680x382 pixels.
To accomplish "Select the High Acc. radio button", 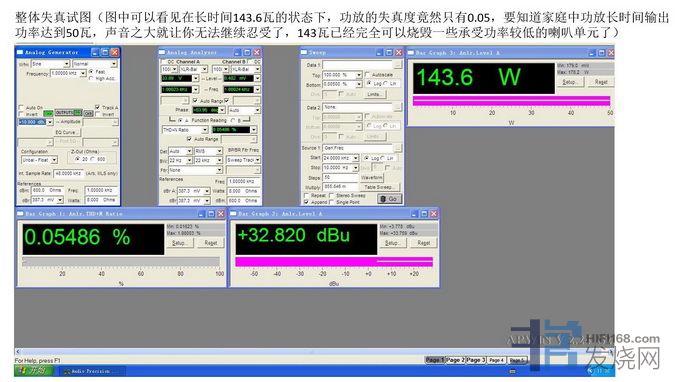I will point(91,78).
